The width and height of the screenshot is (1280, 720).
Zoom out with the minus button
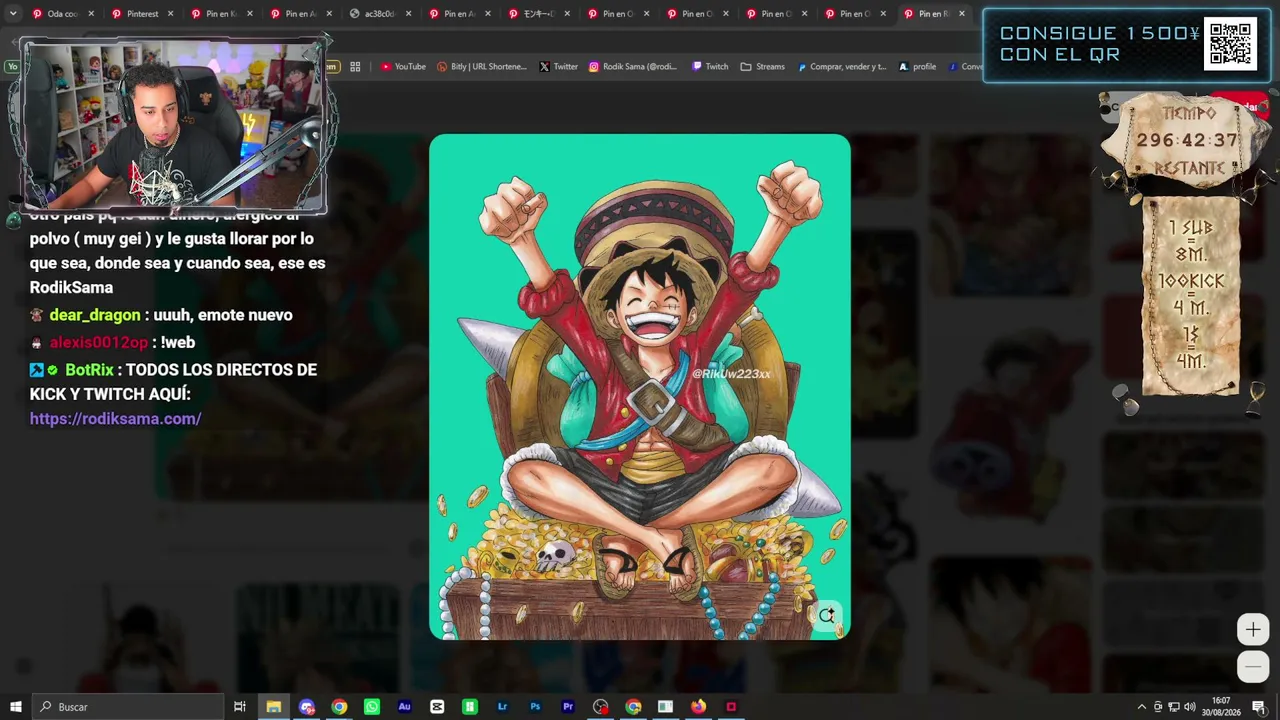(1253, 666)
